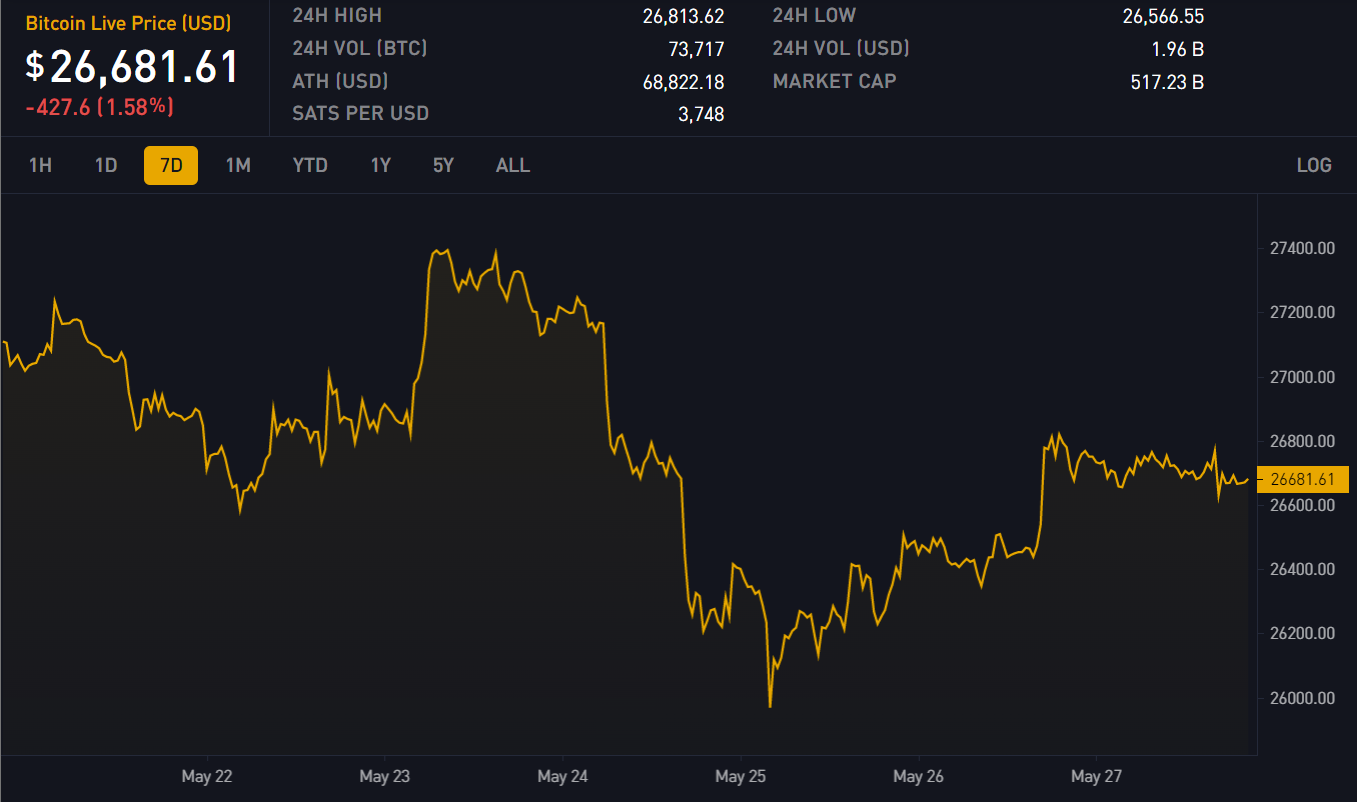Select the 1H time range tab
This screenshot has width=1357, height=802.
tap(40, 166)
